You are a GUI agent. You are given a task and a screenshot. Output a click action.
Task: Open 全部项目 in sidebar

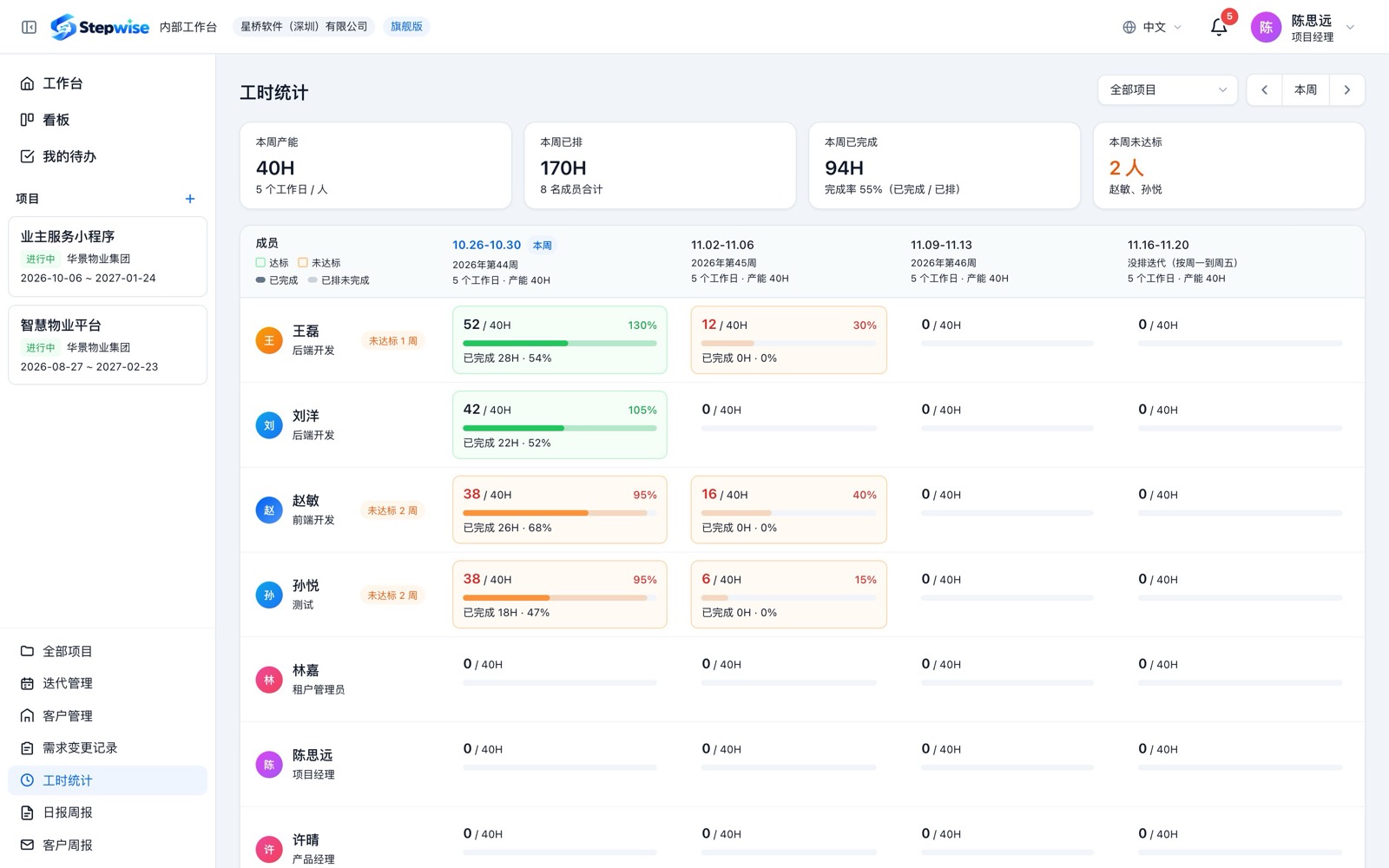point(108,651)
